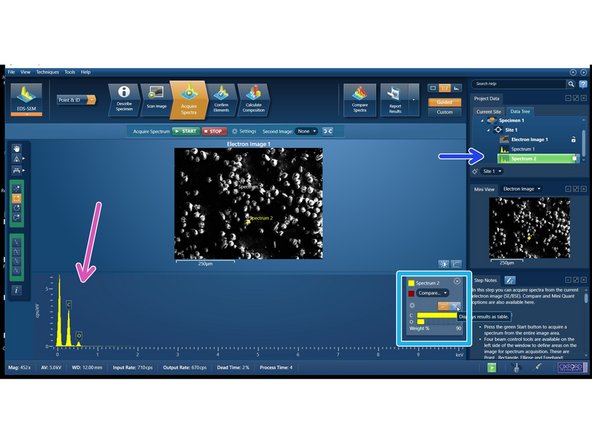Select the Ellipse acquisition tool
Image resolution: width=592 pixels, height=444 pixels.
17,208
